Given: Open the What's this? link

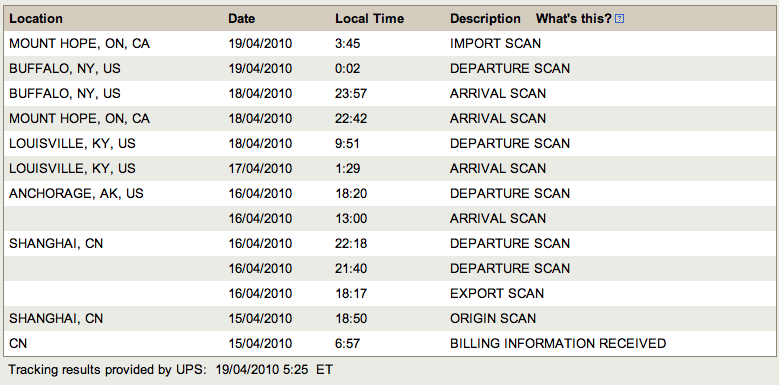Looking at the screenshot, I should point(573,19).
